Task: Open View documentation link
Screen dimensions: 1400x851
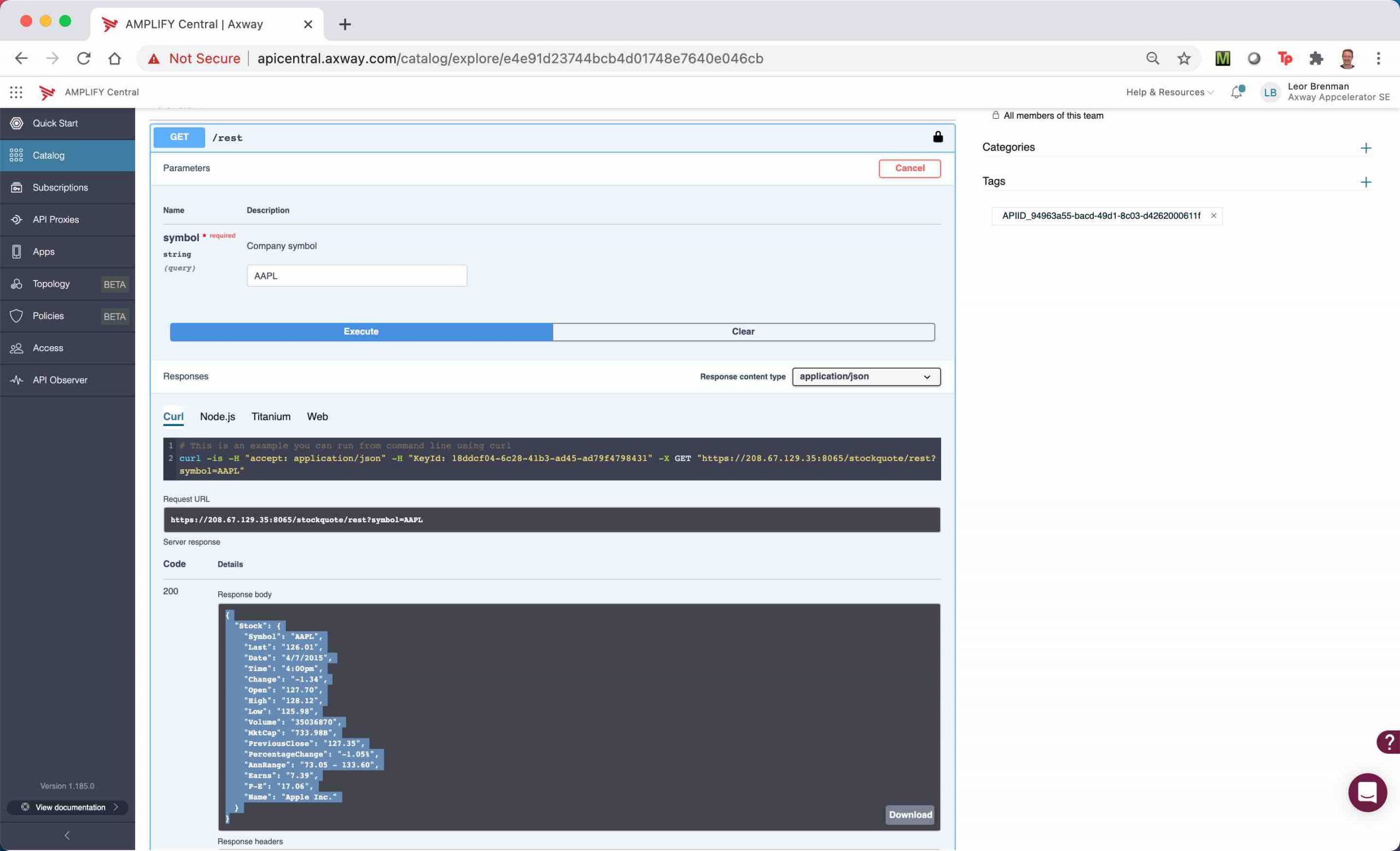Action: tap(67, 807)
